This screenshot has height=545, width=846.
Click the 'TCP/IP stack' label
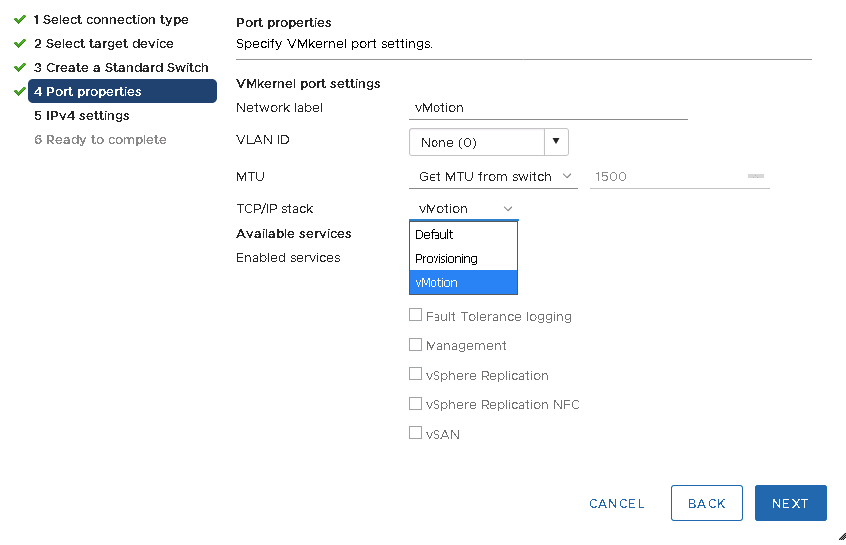point(275,208)
